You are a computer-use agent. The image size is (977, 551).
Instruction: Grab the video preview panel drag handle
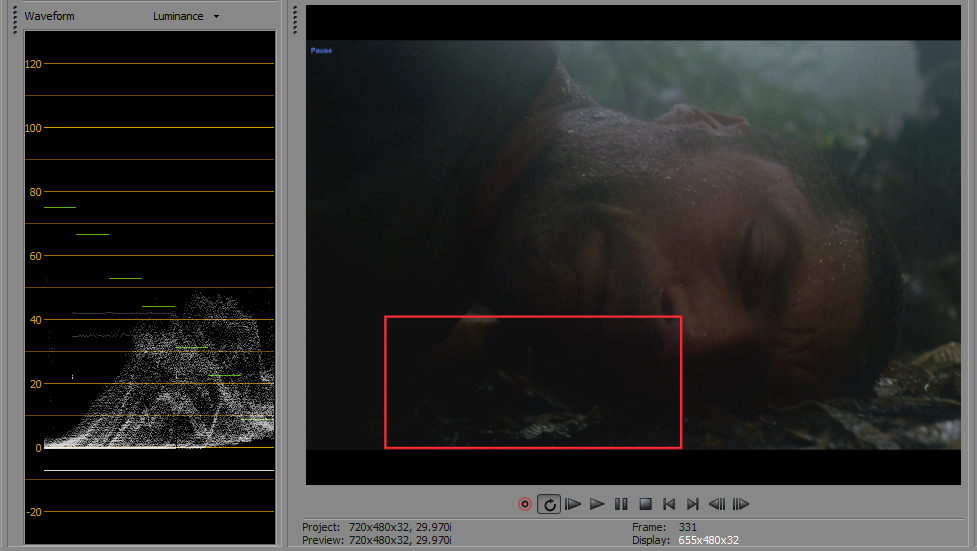295,20
